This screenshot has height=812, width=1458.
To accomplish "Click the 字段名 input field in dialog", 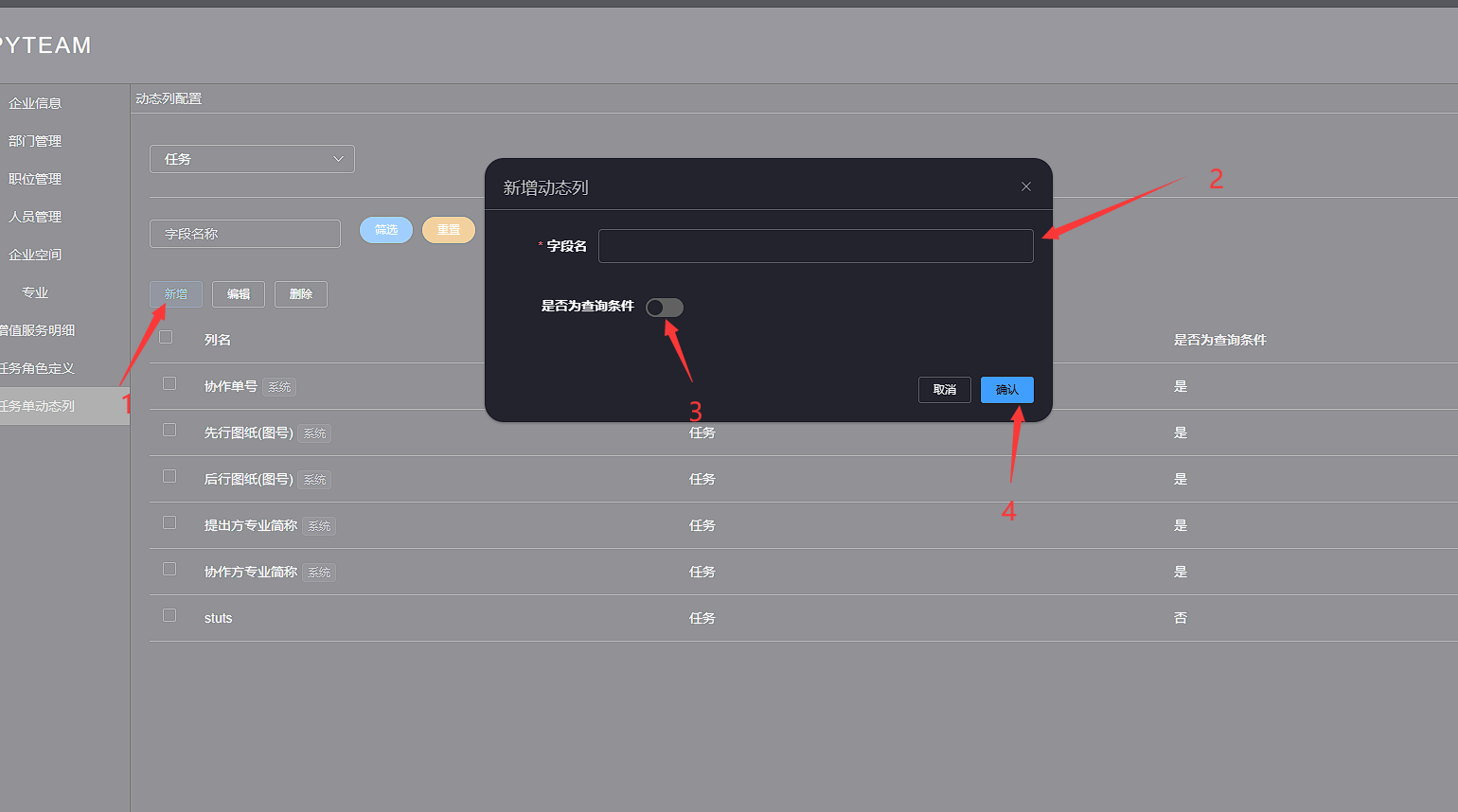I will click(816, 246).
